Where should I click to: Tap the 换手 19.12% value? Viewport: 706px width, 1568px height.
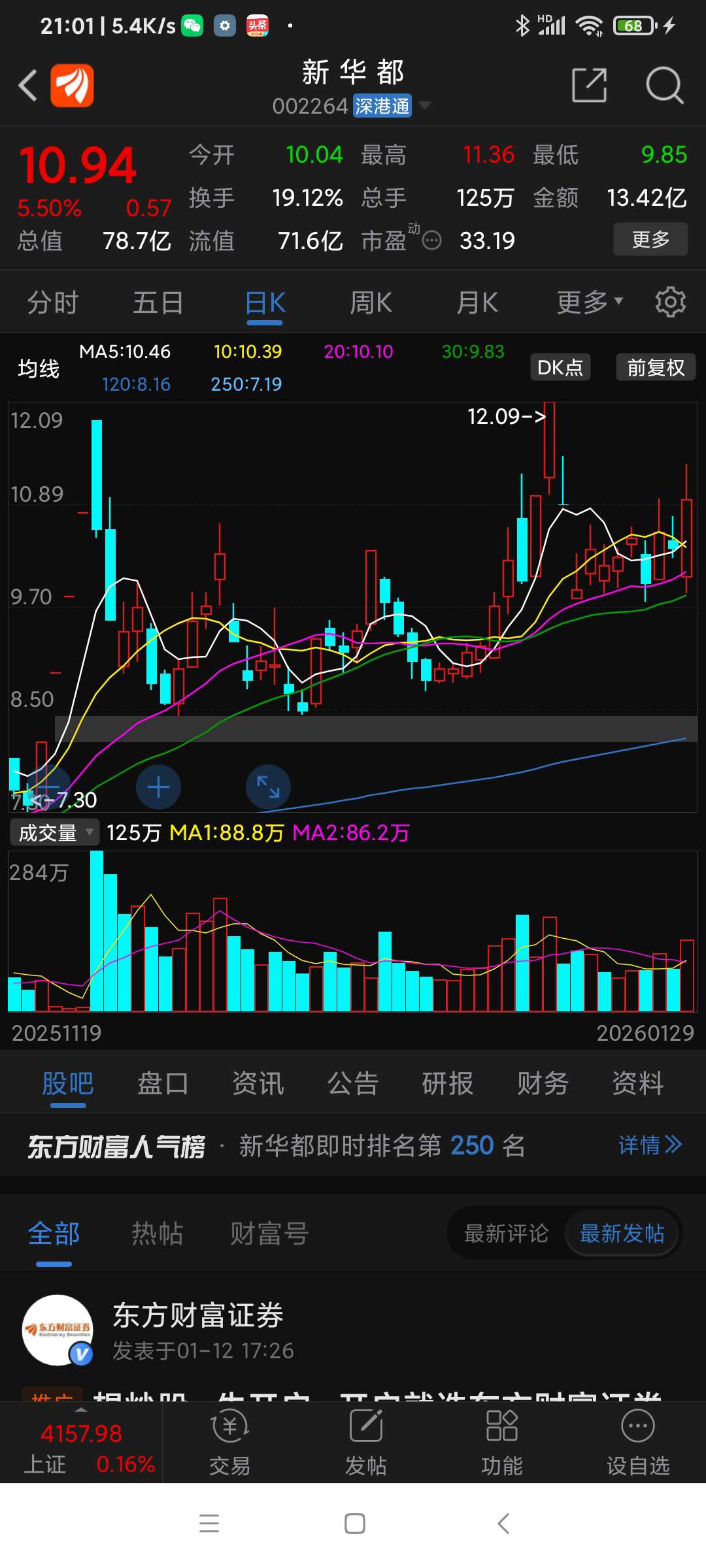pos(308,197)
